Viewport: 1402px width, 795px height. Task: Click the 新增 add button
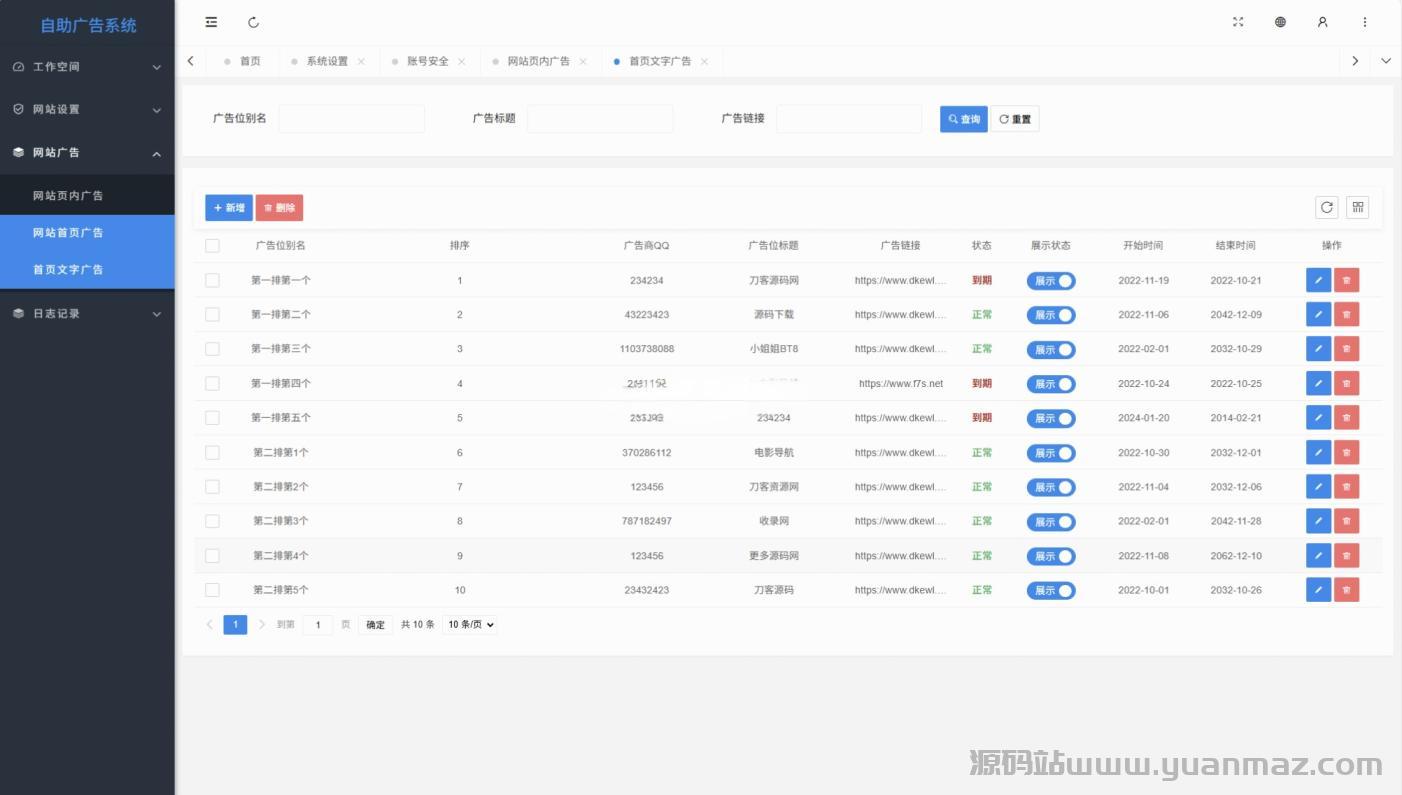[x=228, y=208]
